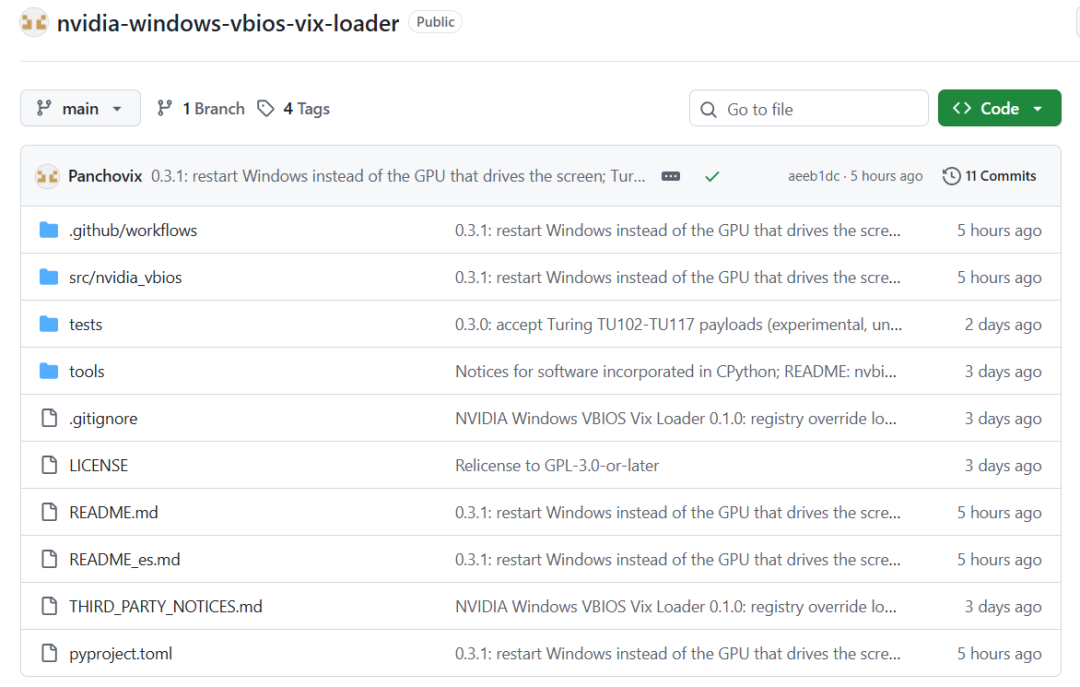Open the README_es.md file
Image resolution: width=1080 pixels, height=687 pixels.
tap(125, 560)
